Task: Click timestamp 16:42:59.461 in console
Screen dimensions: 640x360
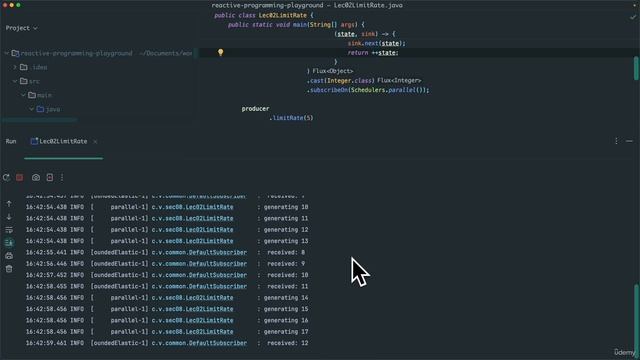Action: [x=46, y=343]
